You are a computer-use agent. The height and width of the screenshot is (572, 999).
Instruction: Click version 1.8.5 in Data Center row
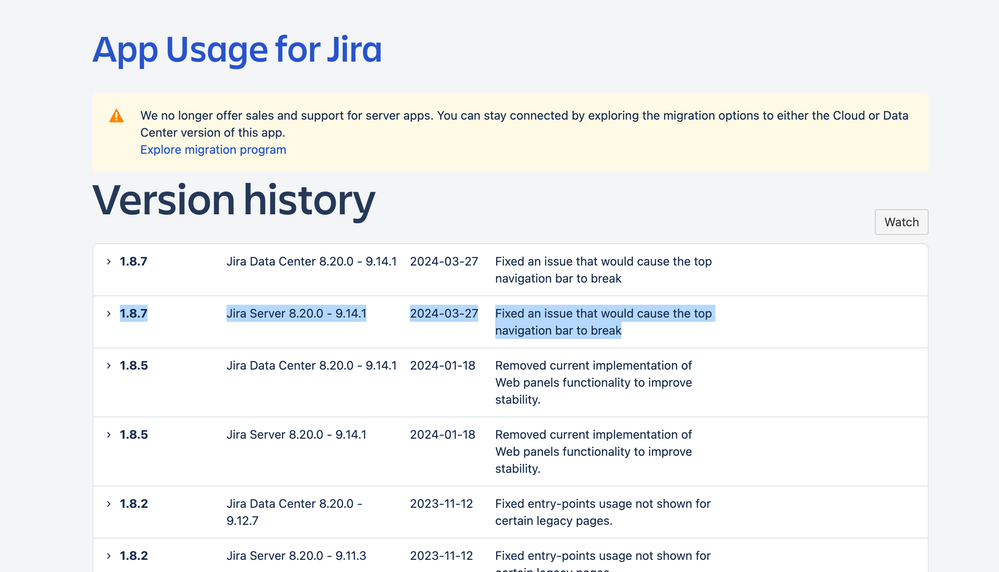point(134,366)
